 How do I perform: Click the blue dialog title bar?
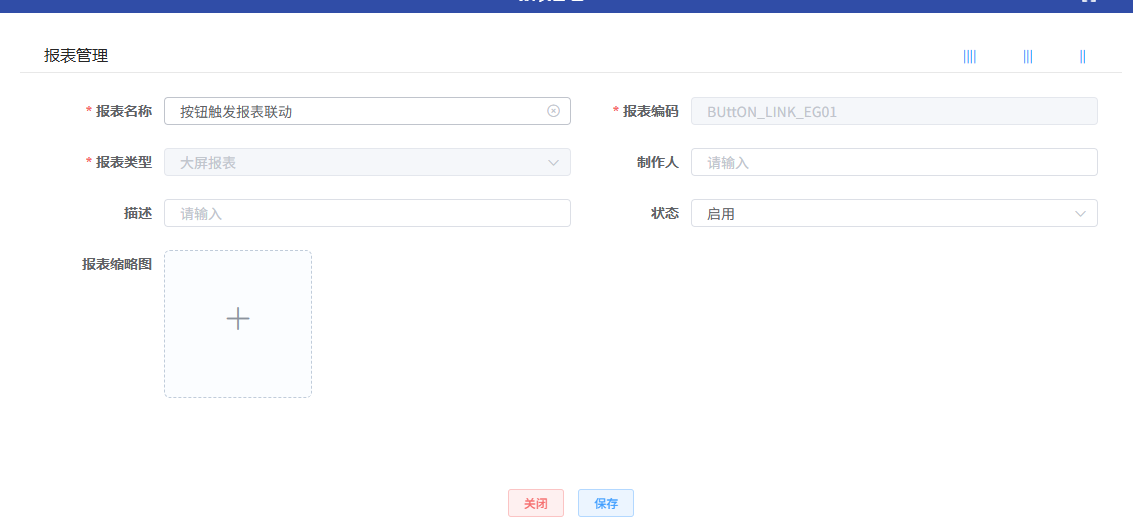300,5
